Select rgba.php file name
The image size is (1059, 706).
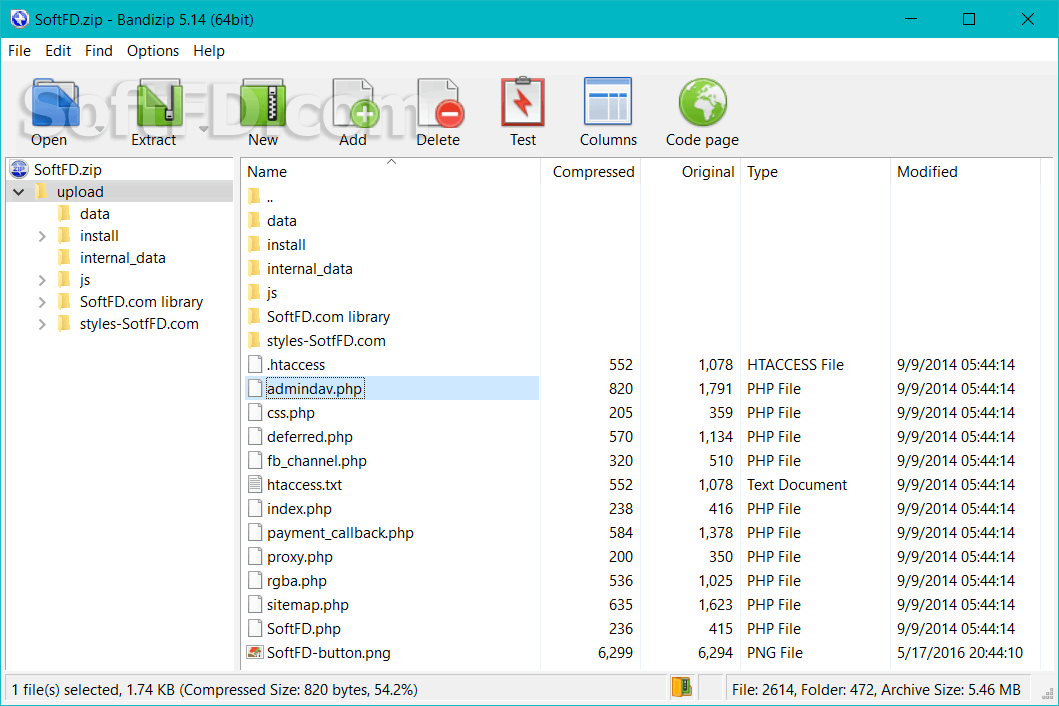[x=296, y=581]
